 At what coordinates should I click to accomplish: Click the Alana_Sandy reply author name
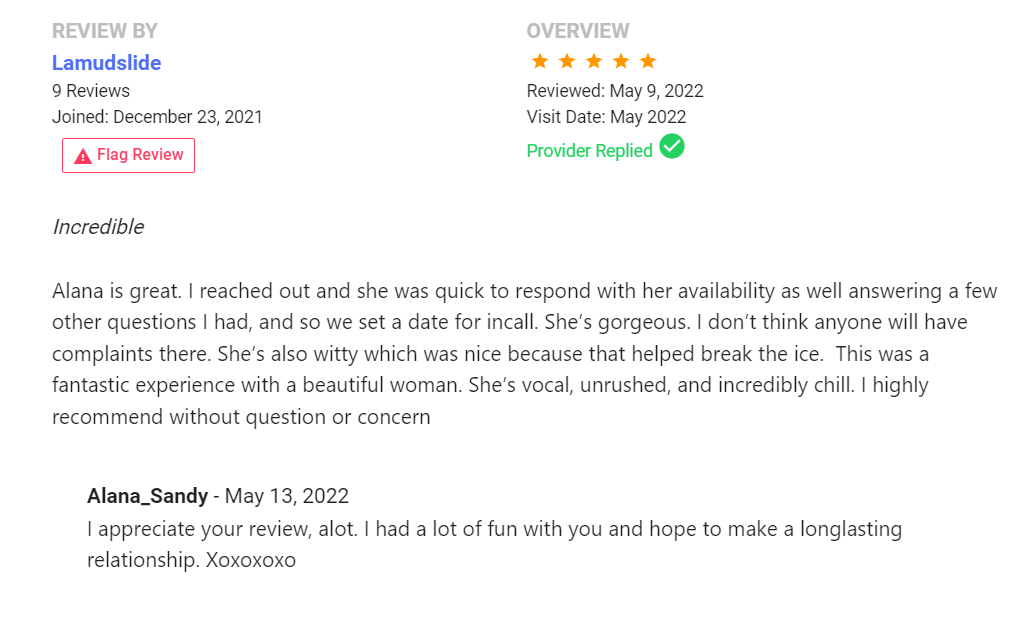coord(147,496)
